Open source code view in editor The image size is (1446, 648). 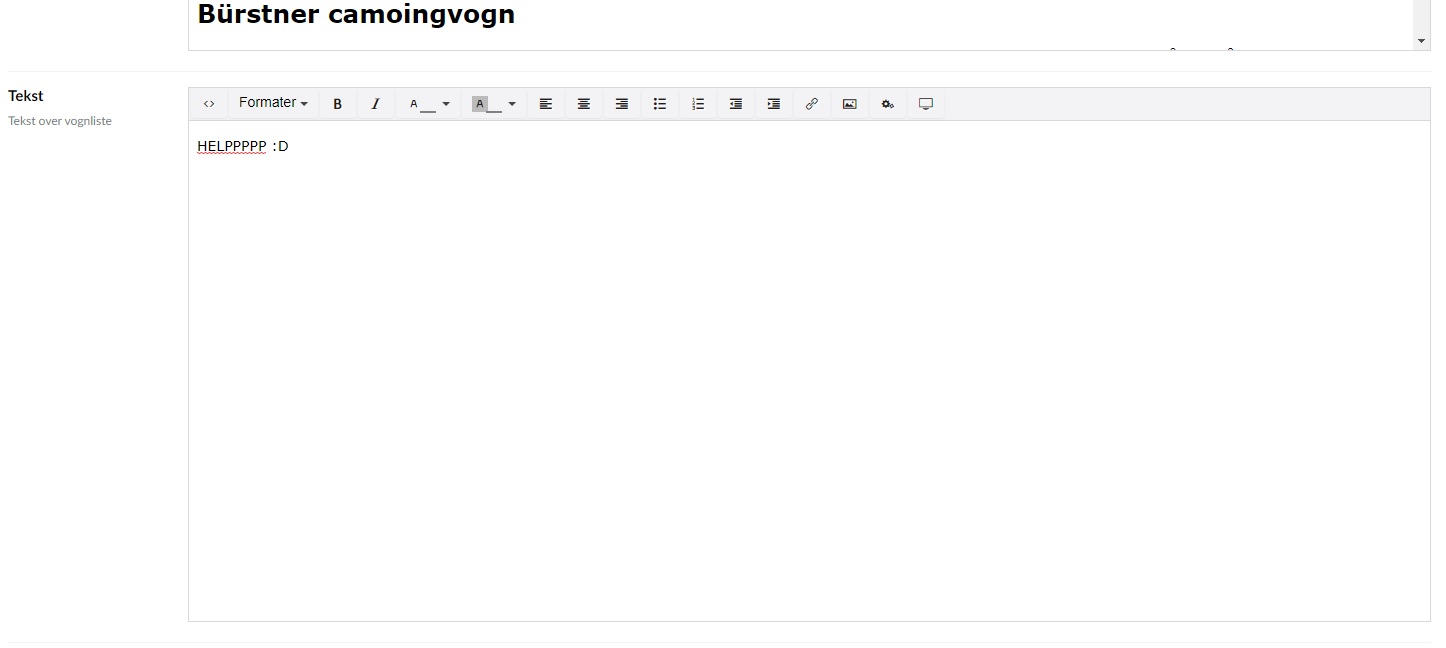[x=209, y=104]
